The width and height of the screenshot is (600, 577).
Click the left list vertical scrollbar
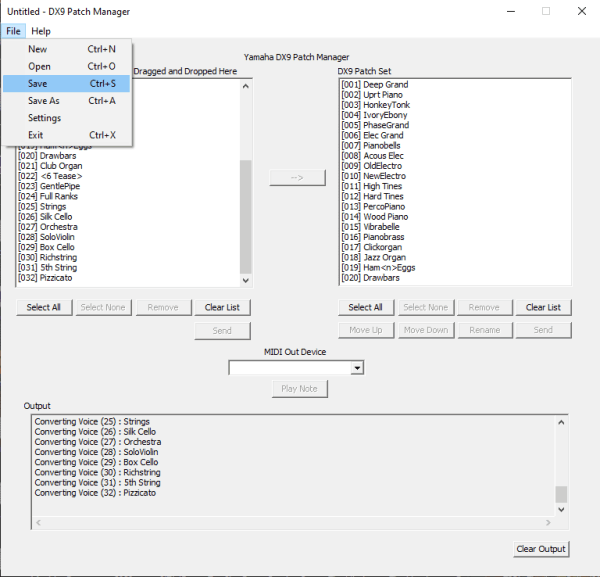pos(245,210)
